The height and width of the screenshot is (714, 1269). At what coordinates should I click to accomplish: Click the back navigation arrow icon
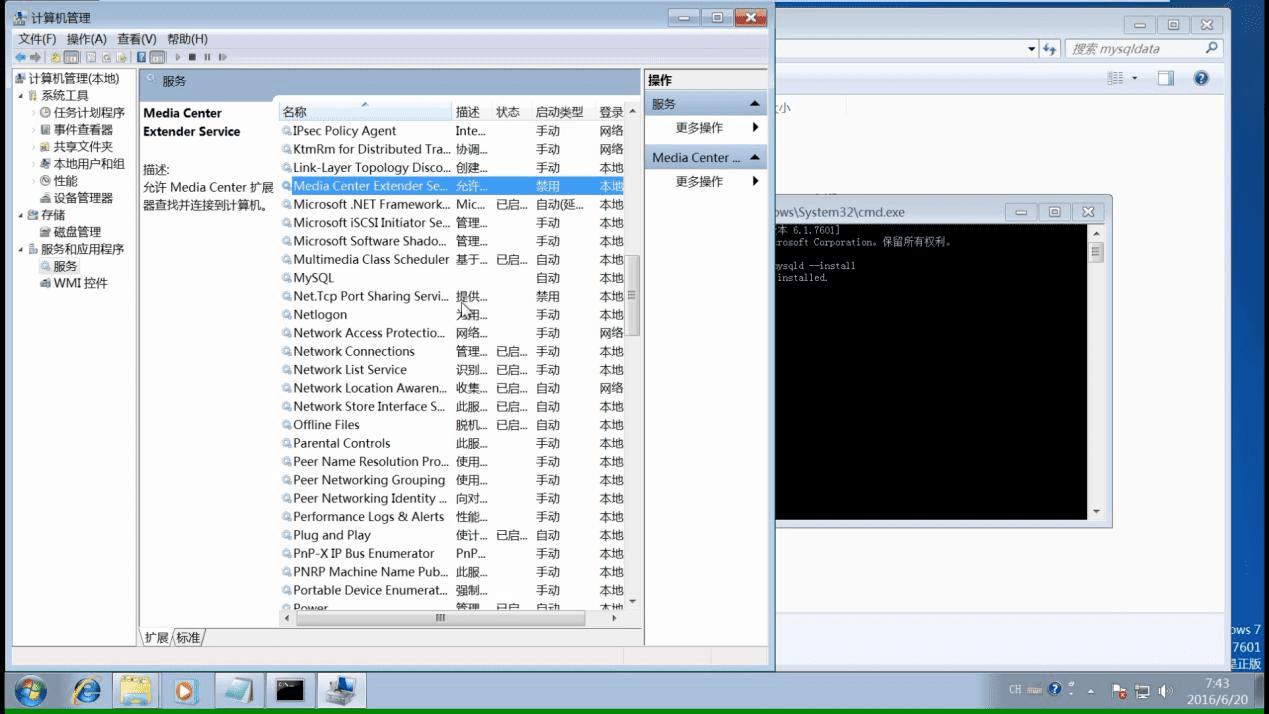click(x=19, y=57)
